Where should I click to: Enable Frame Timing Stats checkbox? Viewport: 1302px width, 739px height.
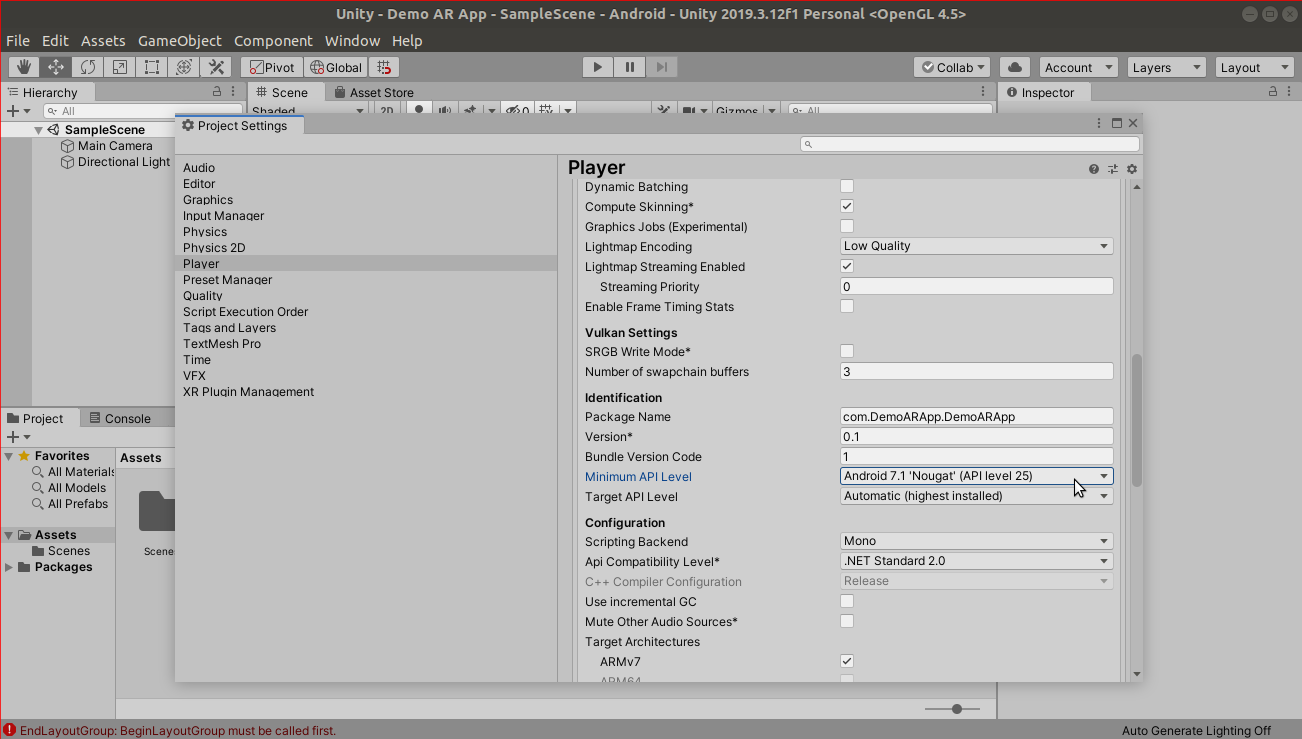pyautogui.click(x=847, y=306)
